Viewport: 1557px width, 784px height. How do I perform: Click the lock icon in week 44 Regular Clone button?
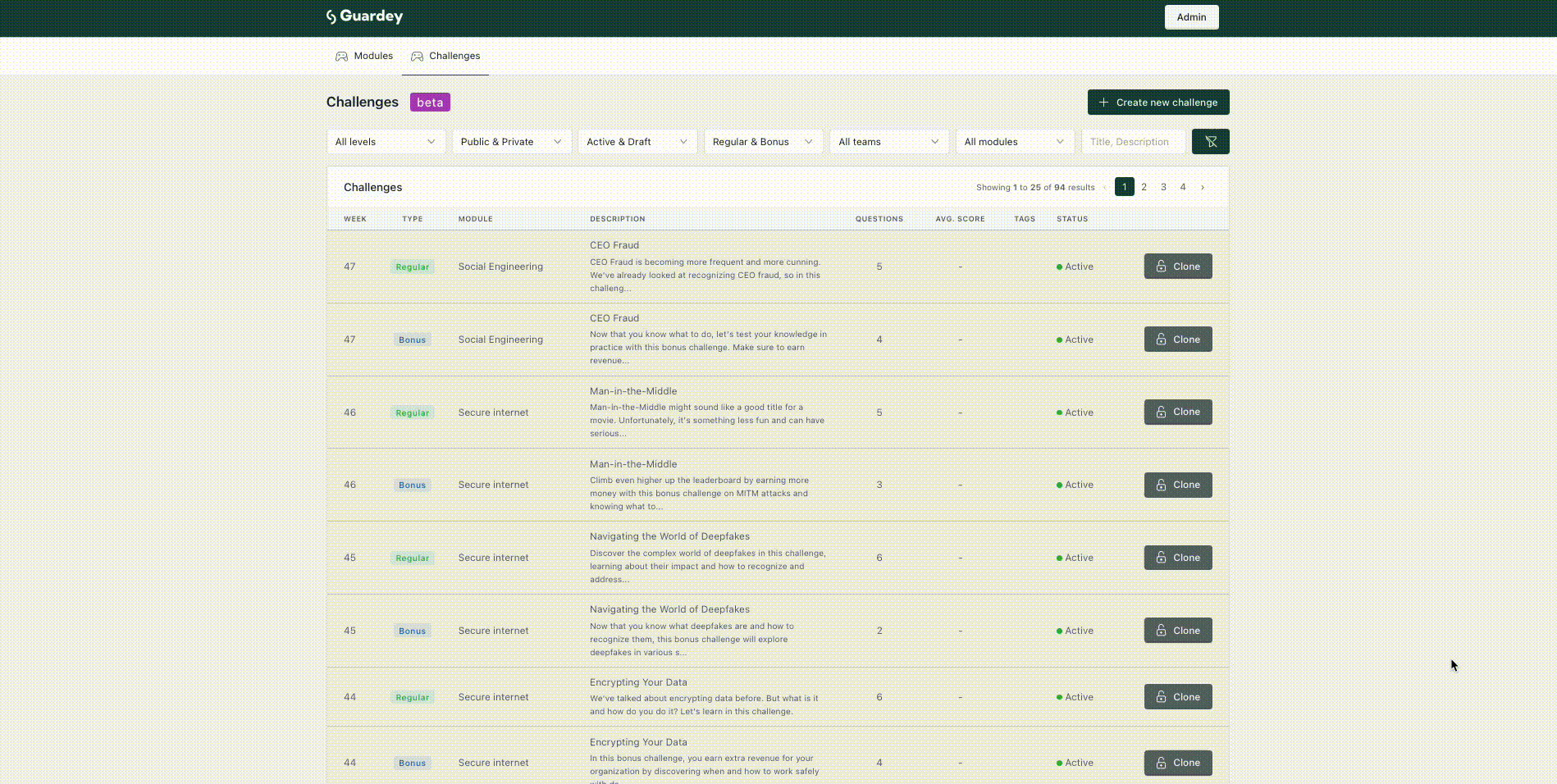click(1161, 697)
